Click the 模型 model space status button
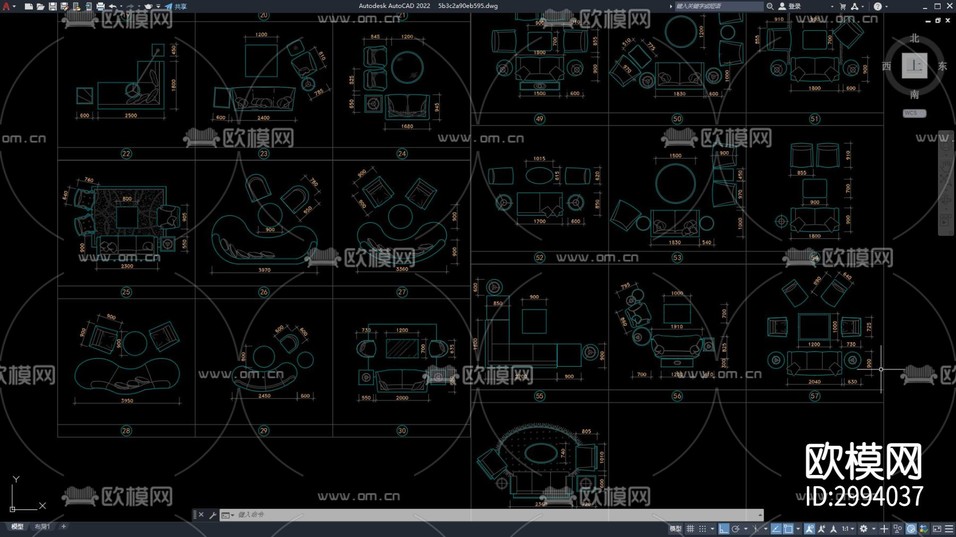Viewport: 956px width, 537px height. coord(676,528)
